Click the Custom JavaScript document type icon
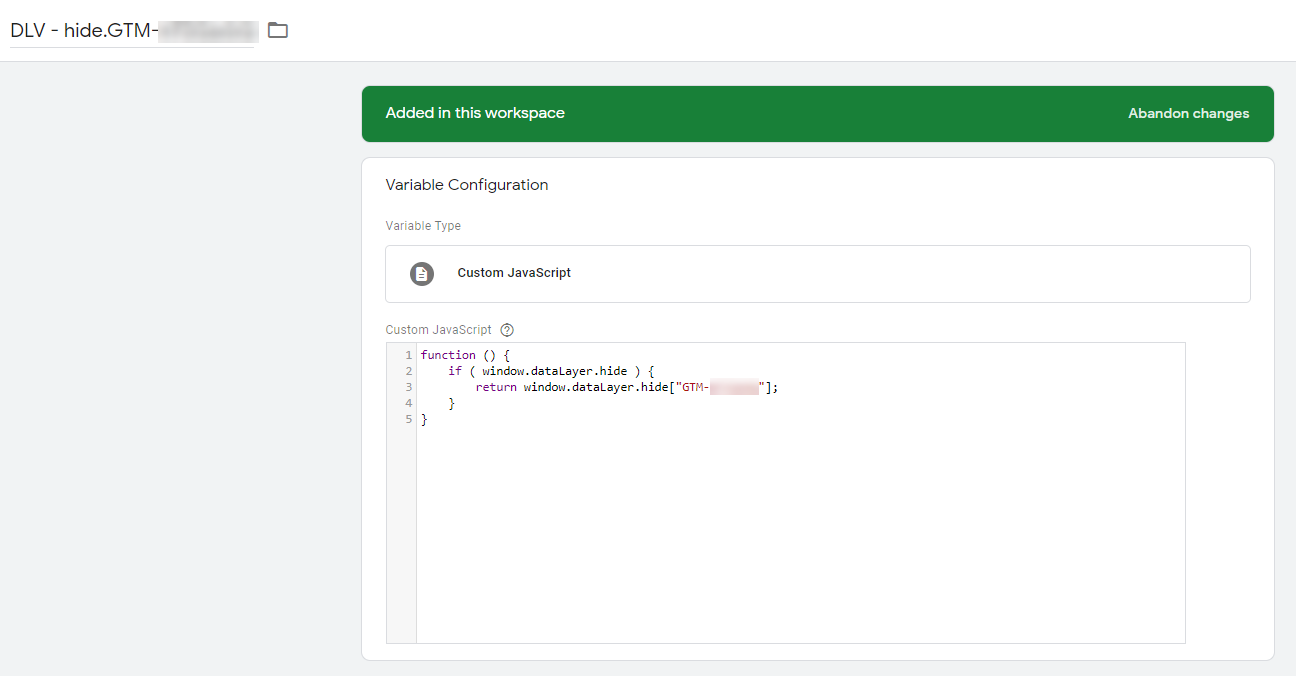Image resolution: width=1296 pixels, height=676 pixels. (x=422, y=273)
